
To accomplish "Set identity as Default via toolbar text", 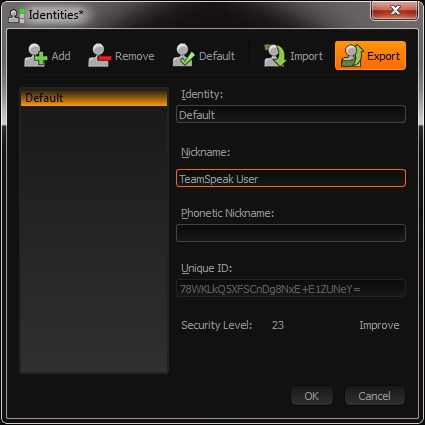I will (x=217, y=56).
